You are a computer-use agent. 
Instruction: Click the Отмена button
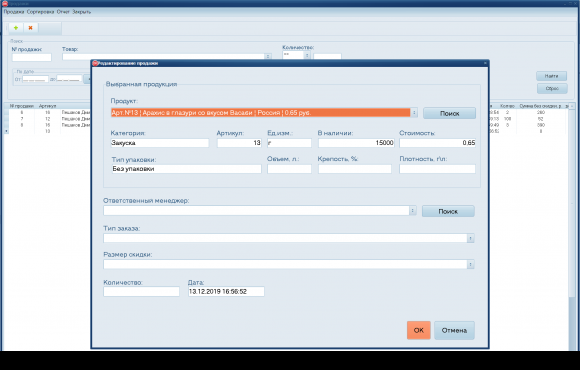[454, 330]
